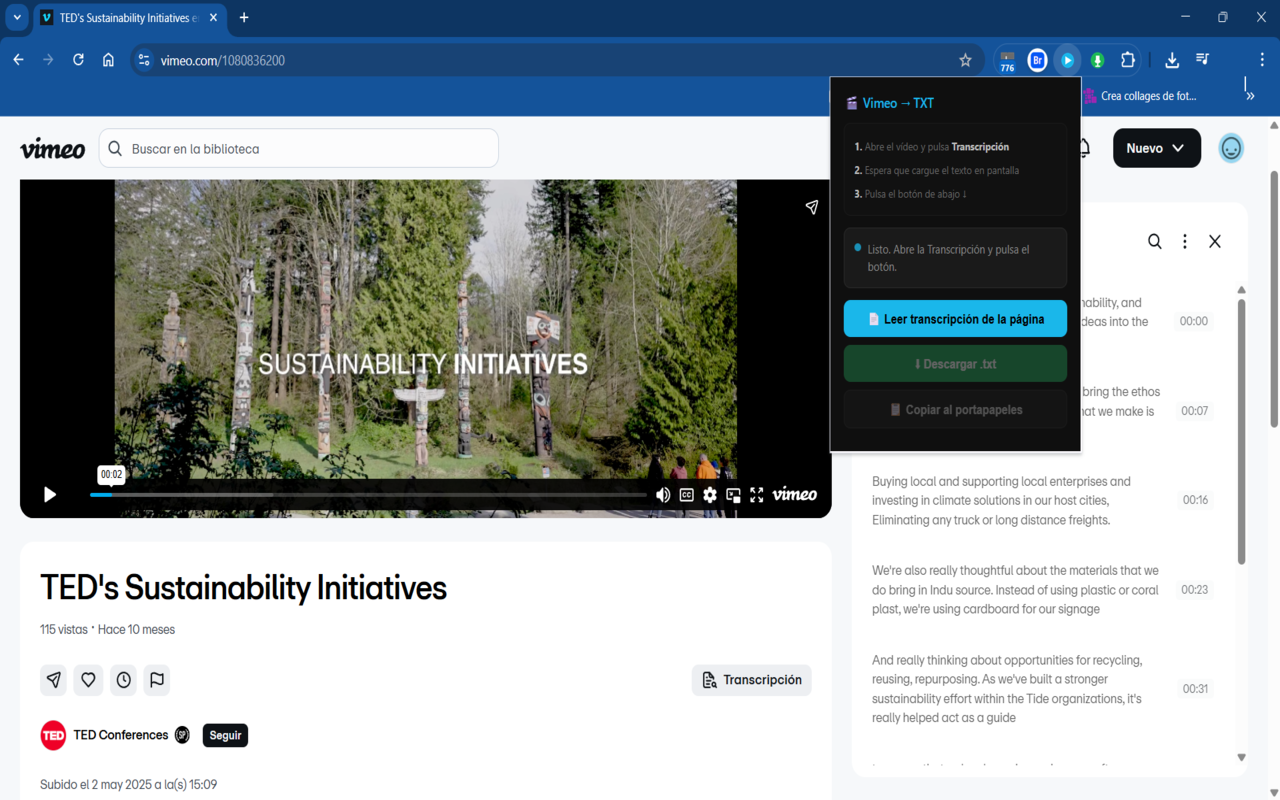
Task: Focus the Buscar en la biblioteca field
Action: [x=298, y=149]
